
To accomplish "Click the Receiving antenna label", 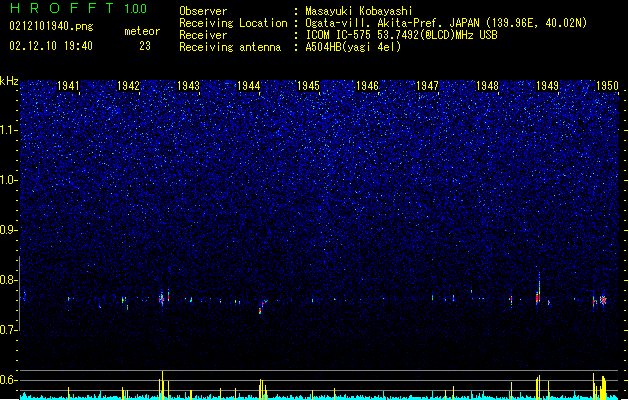I will coord(230,47).
